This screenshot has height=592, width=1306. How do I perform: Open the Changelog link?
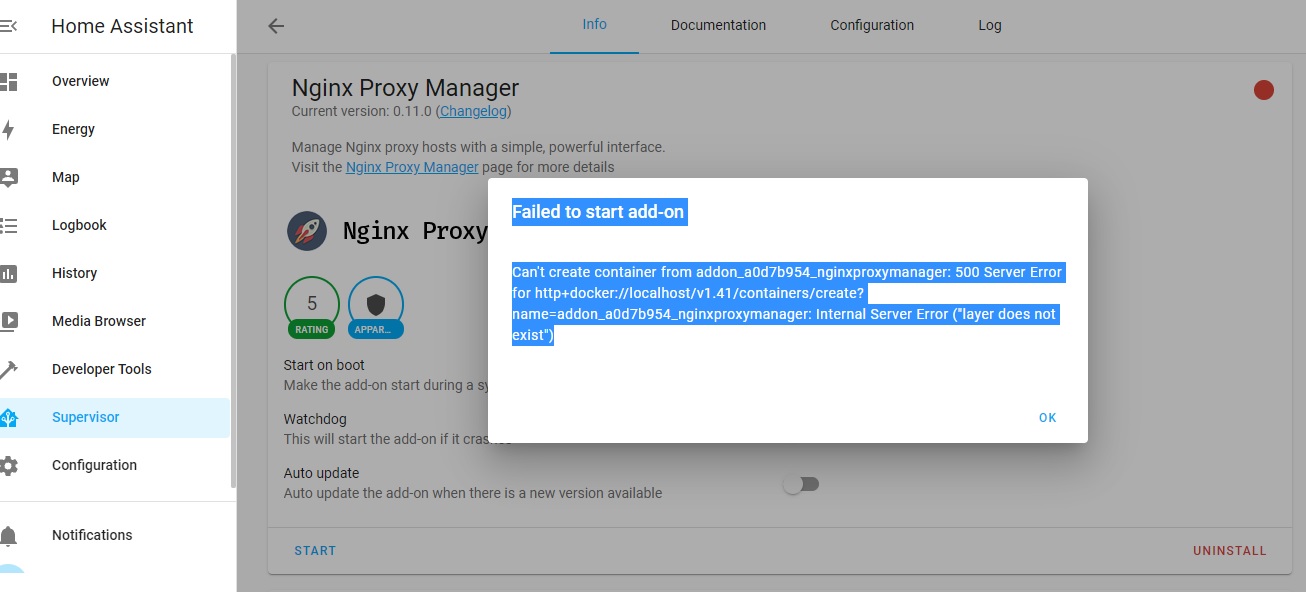(x=472, y=111)
